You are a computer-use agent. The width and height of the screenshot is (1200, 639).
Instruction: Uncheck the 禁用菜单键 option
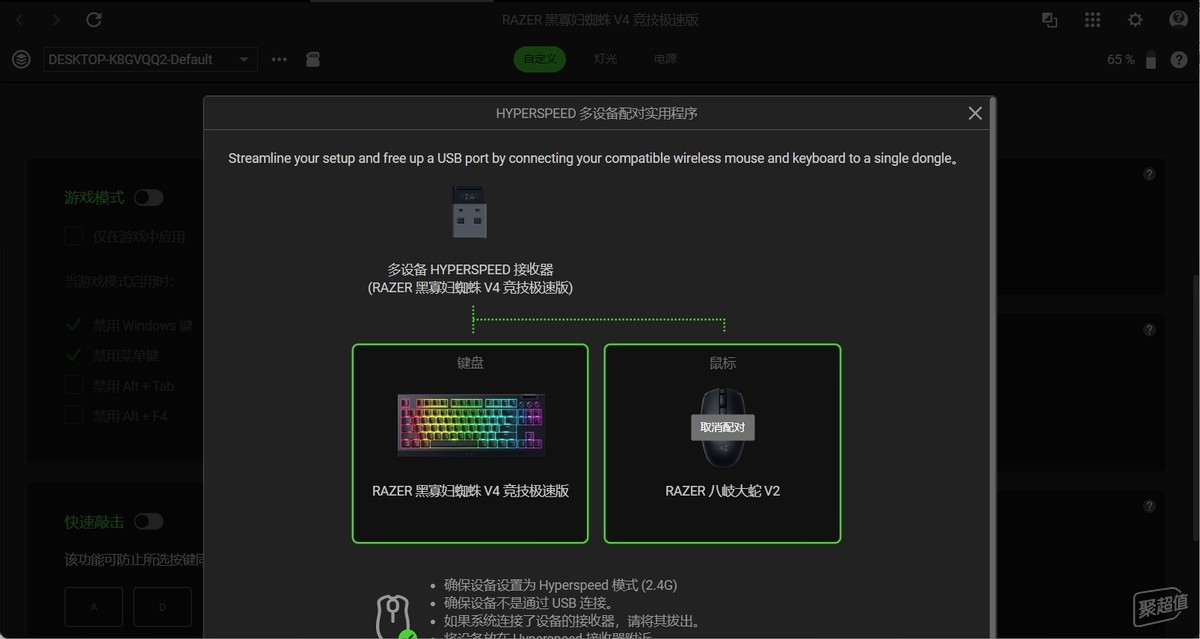73,356
